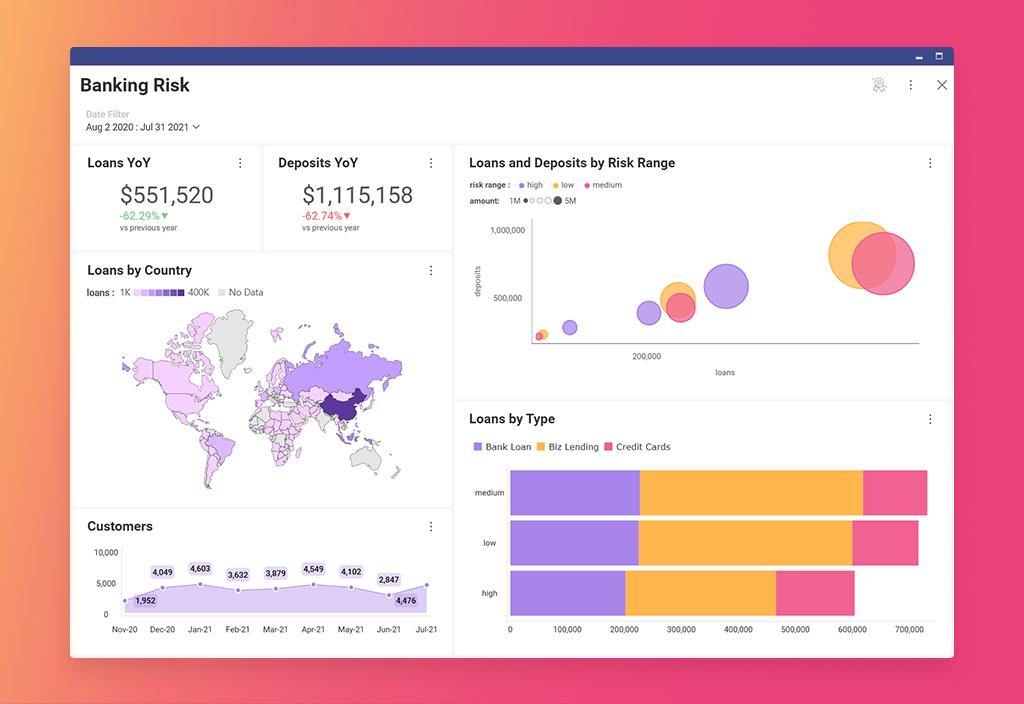Click the Loans YoY value $551,520

[167, 195]
